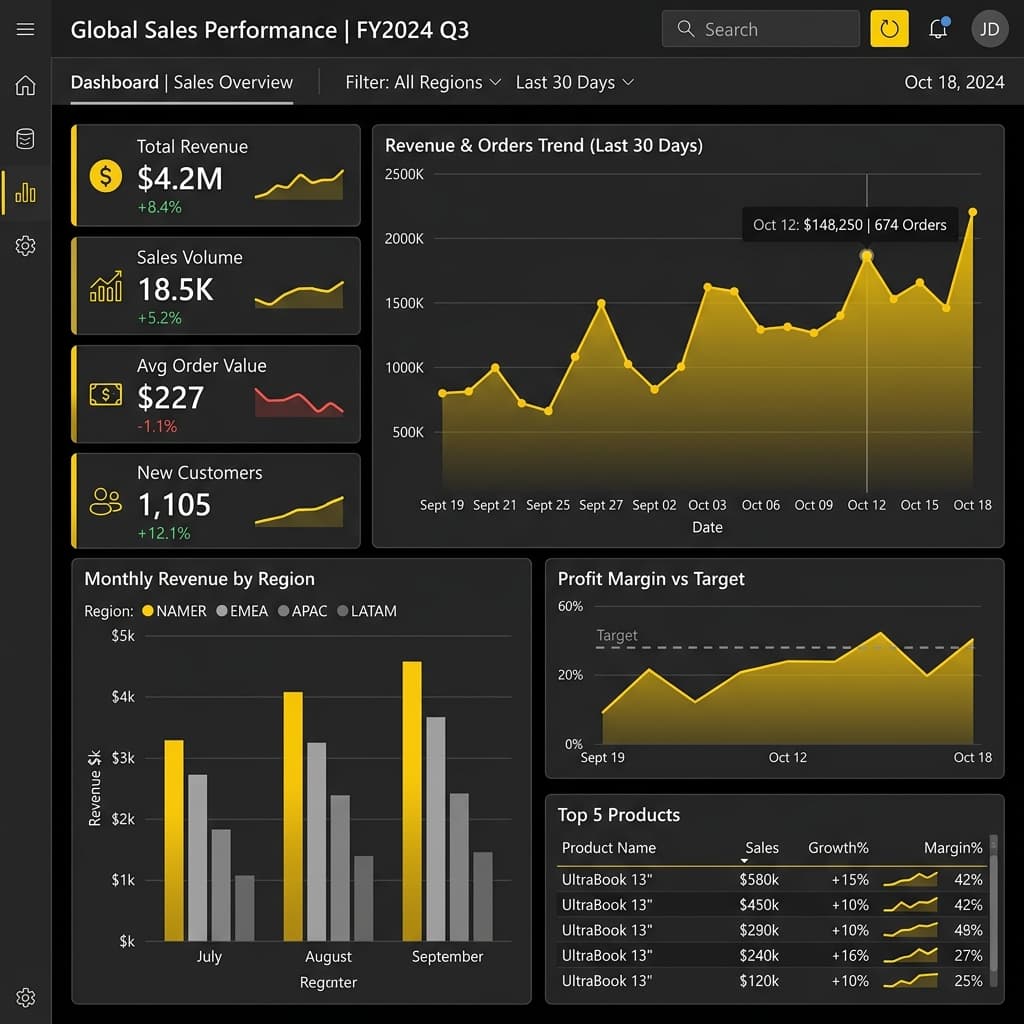The image size is (1024, 1024).
Task: Click the Oct 12 highlighted data point
Action: (x=867, y=256)
